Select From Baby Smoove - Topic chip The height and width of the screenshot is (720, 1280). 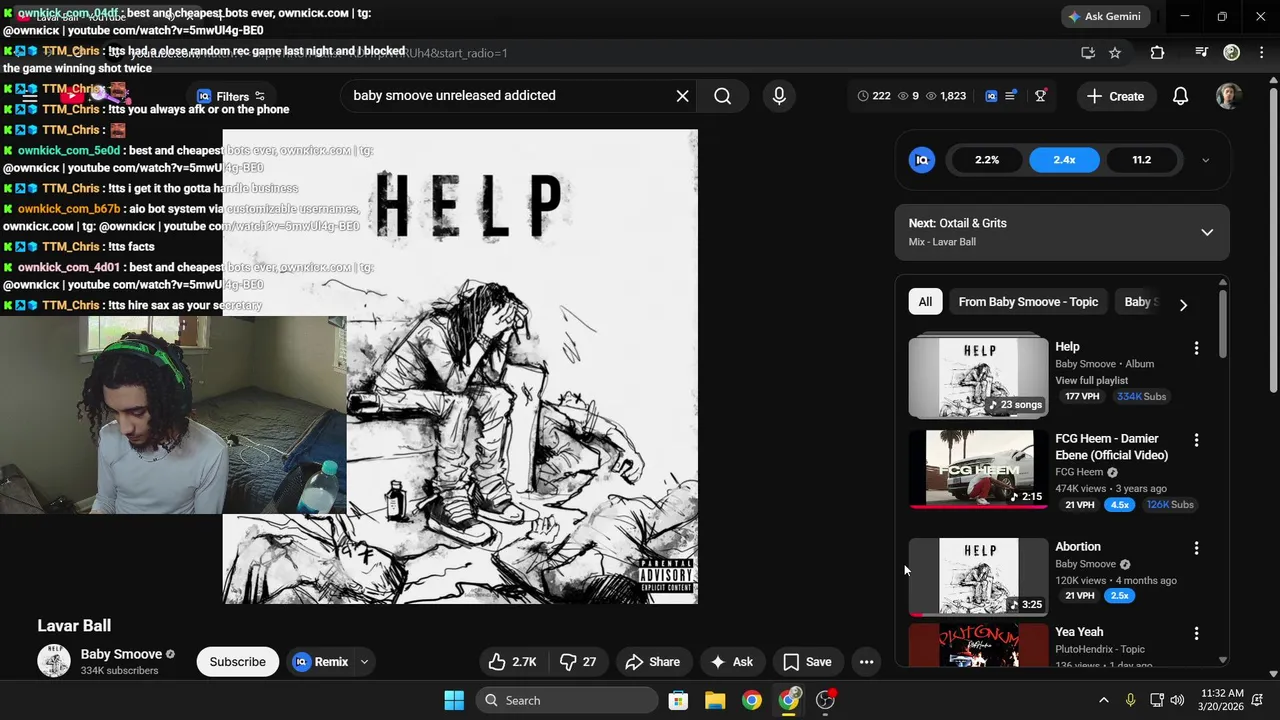click(1028, 302)
